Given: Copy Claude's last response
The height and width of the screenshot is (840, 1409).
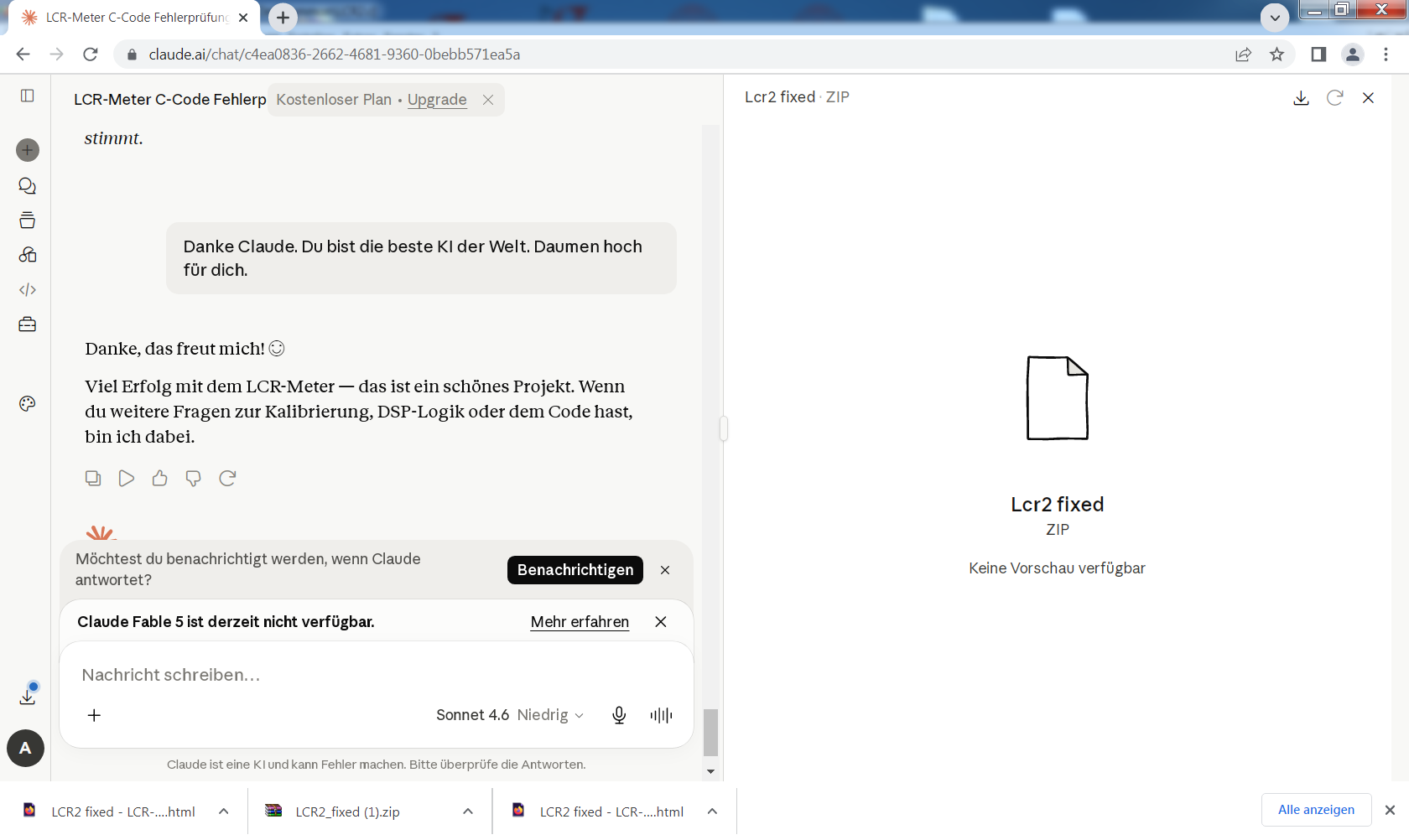Looking at the screenshot, I should (93, 478).
